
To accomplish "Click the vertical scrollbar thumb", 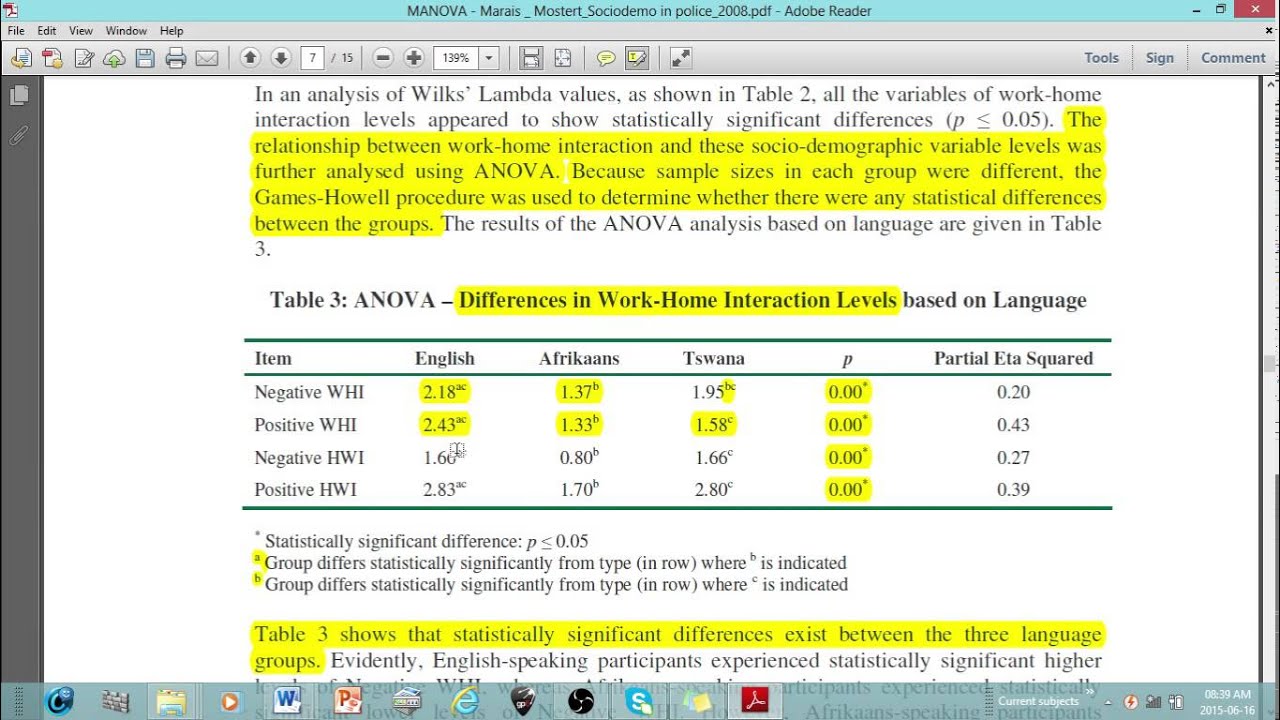I will (1270, 365).
